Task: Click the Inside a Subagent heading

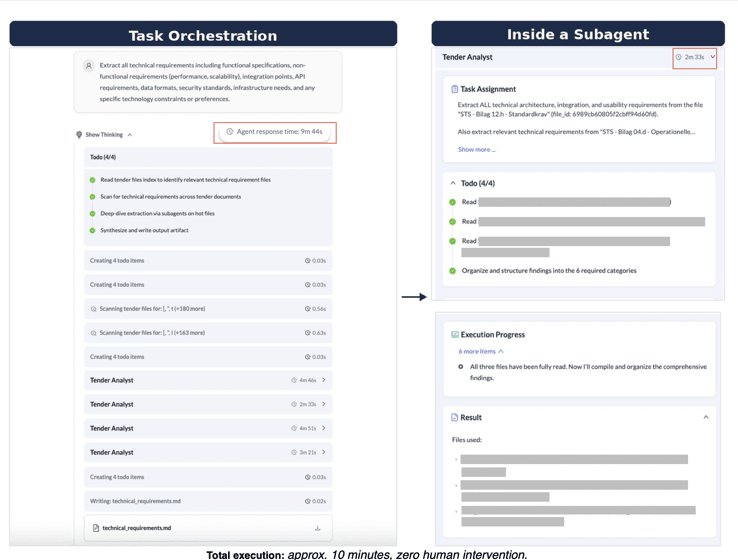Action: [578, 34]
